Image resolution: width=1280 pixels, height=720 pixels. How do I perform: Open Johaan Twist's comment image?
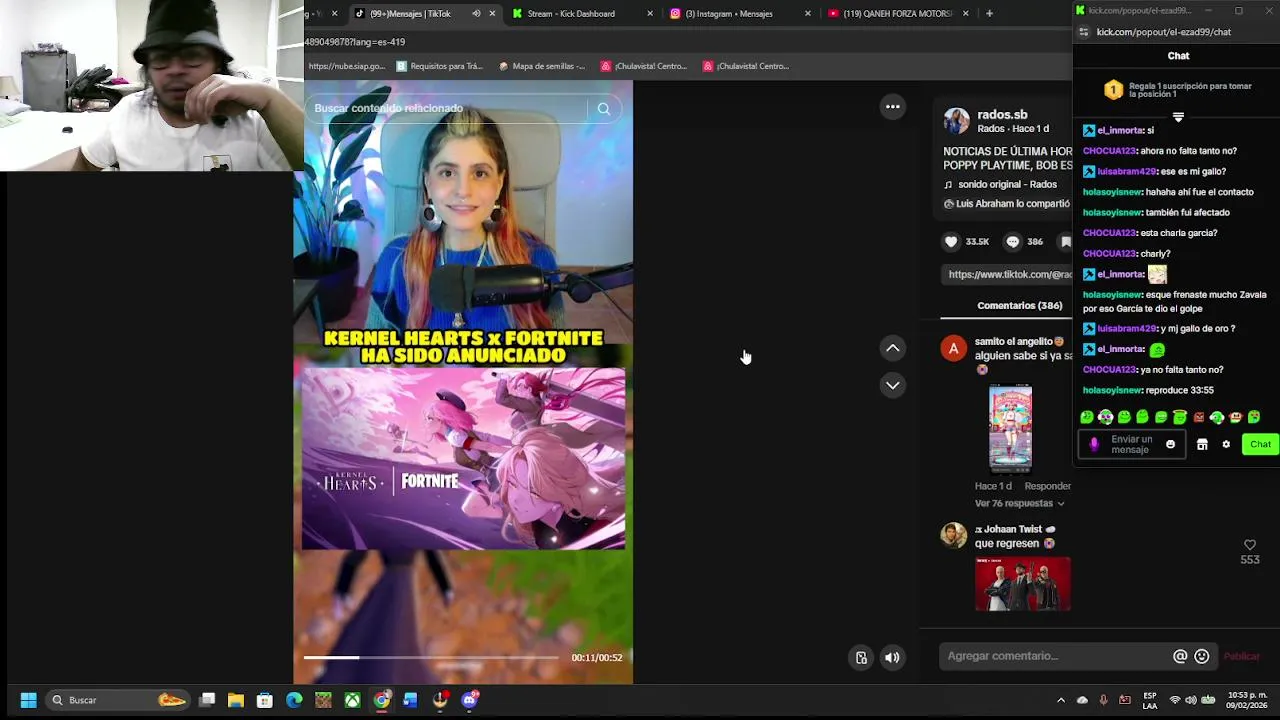(1022, 584)
